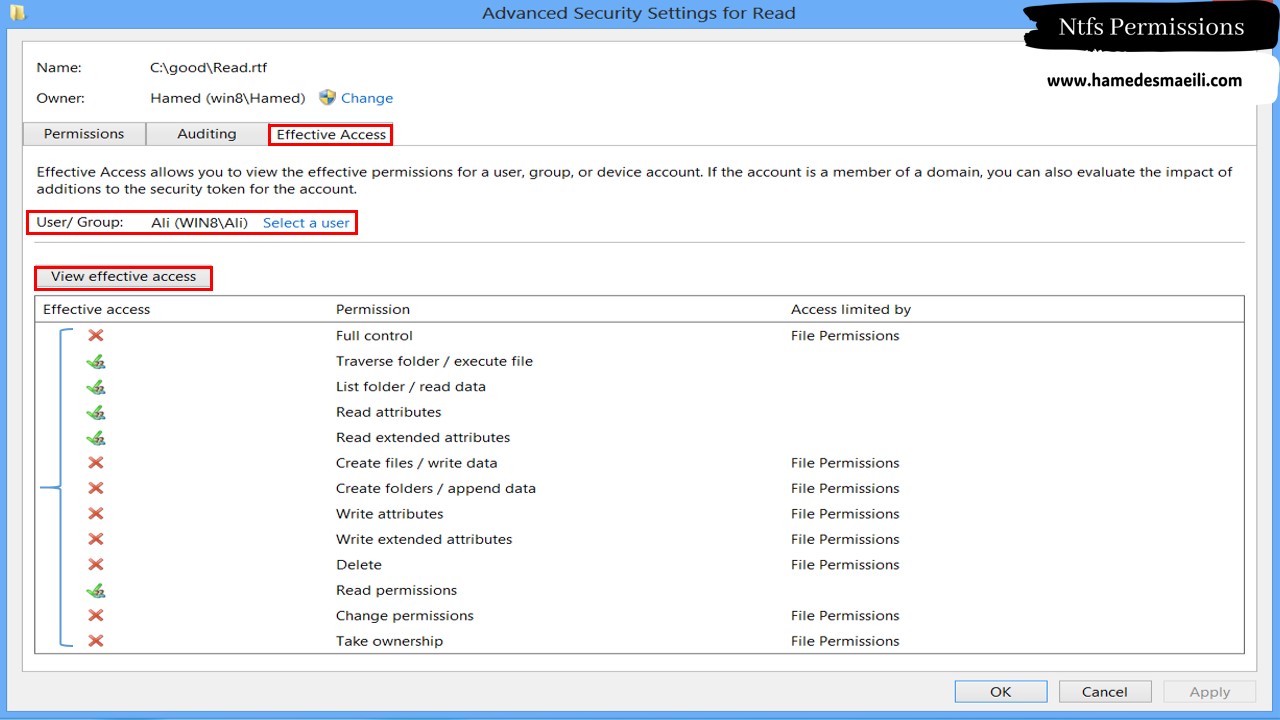Select the Traverse folder / execute file row text
Viewport: 1280px width, 720px height.
click(x=434, y=361)
